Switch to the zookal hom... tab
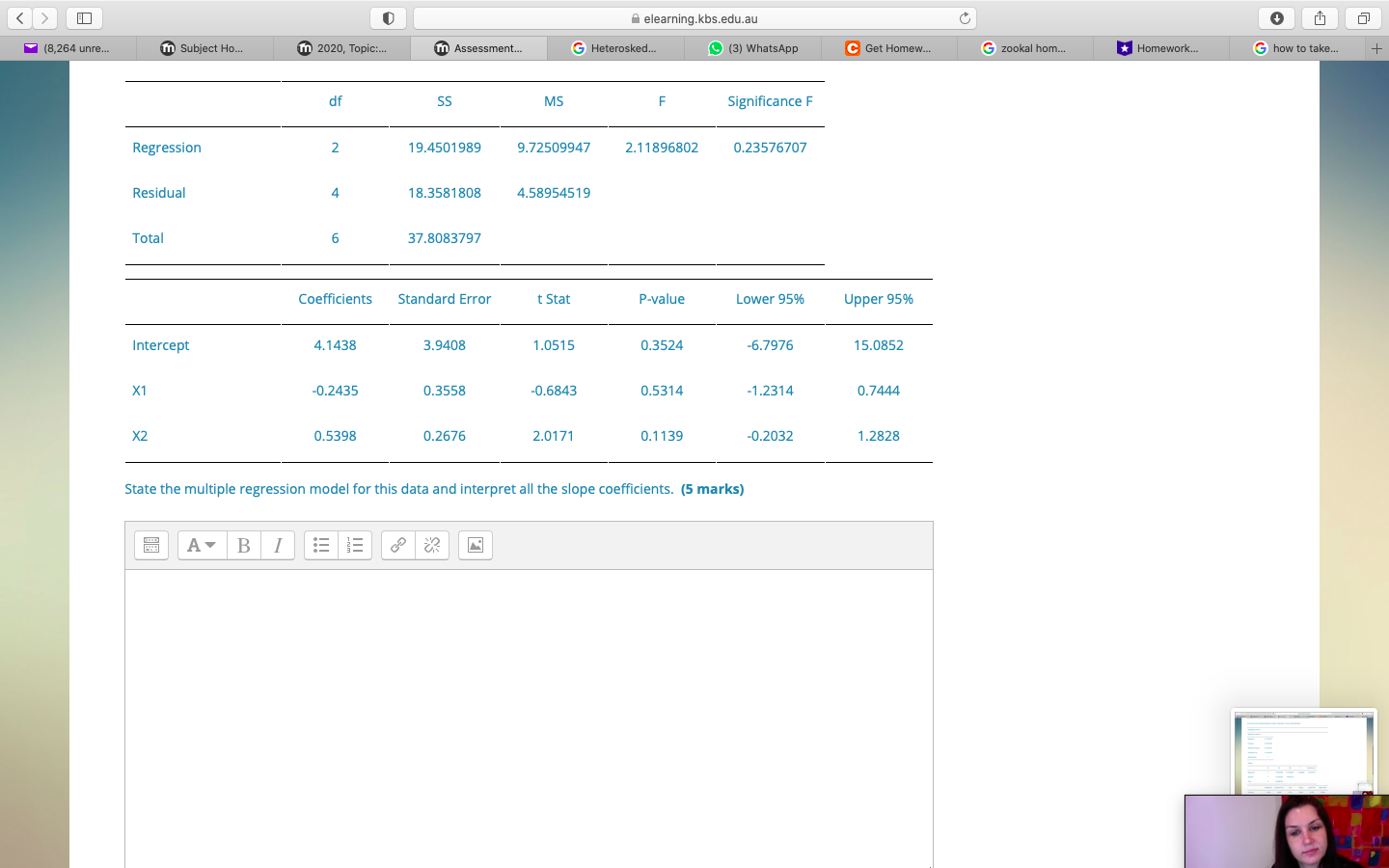The width and height of the screenshot is (1389, 868). [1025, 48]
